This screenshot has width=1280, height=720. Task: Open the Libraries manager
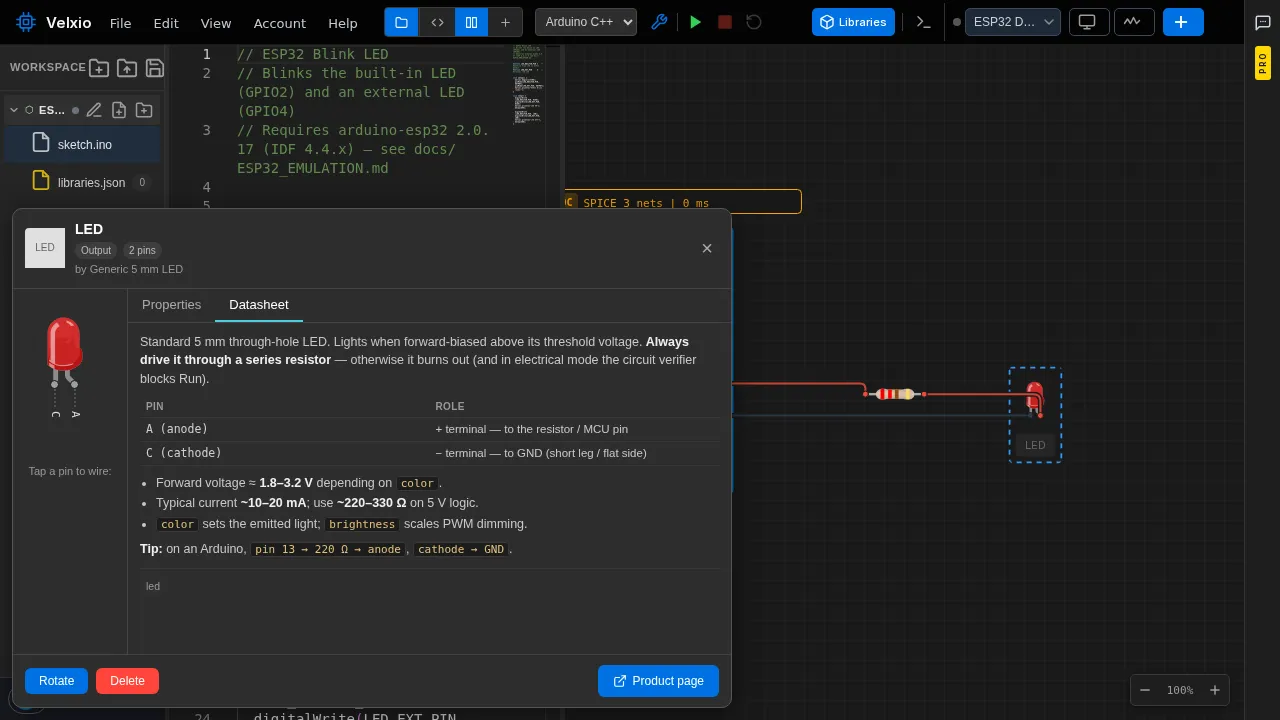click(853, 22)
